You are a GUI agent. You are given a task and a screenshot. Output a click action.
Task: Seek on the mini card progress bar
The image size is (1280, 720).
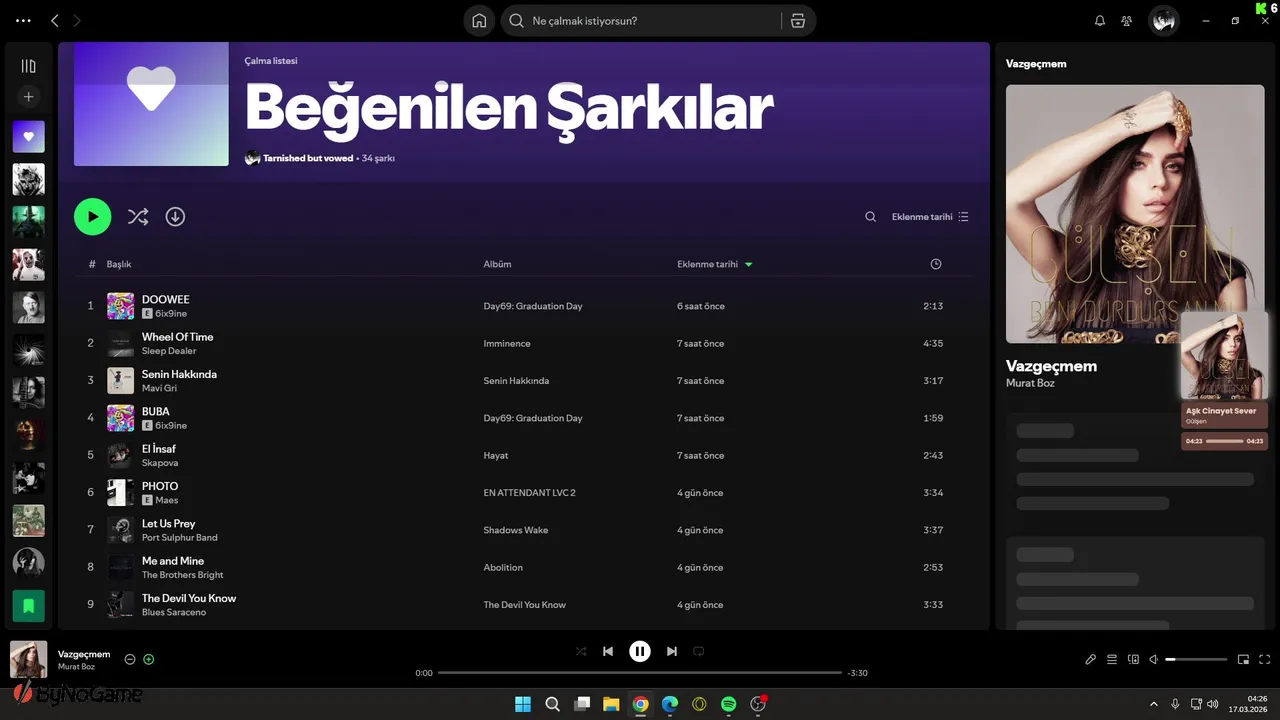click(x=1224, y=441)
